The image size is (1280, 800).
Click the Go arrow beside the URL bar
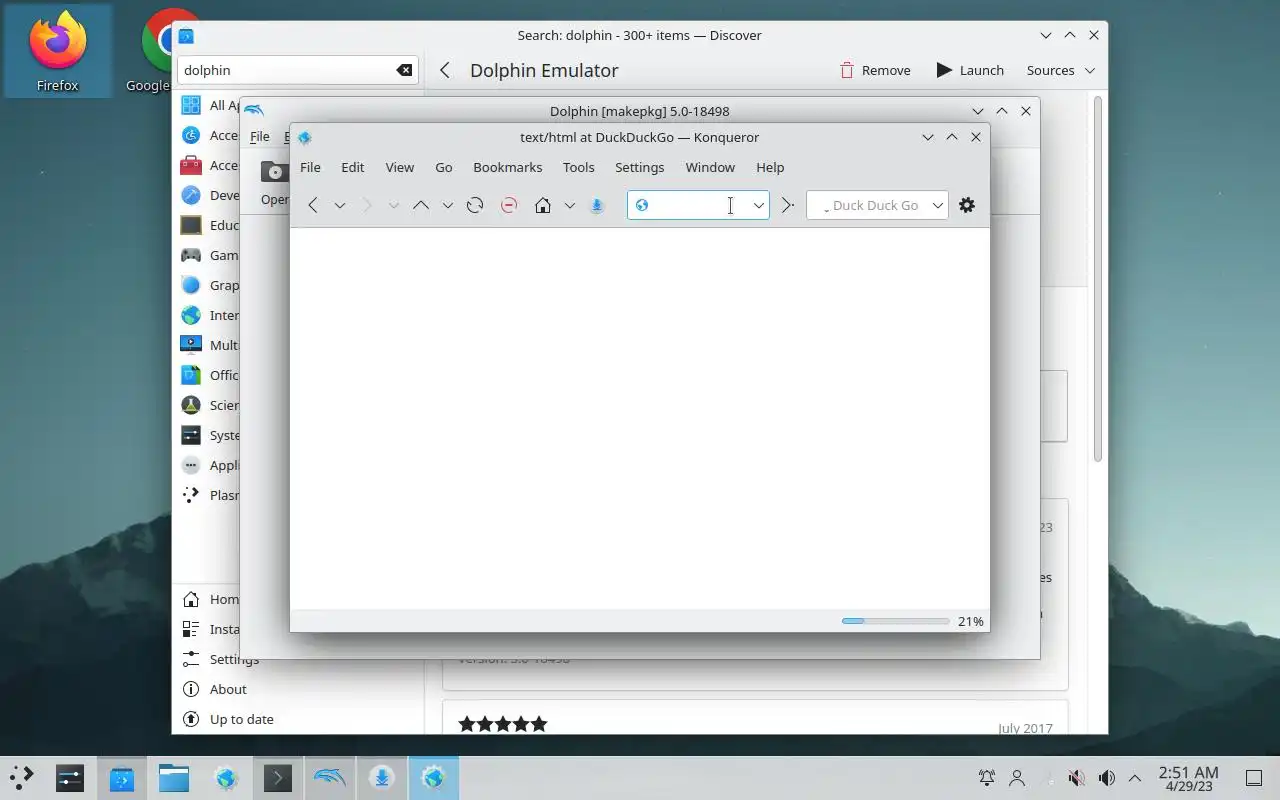click(788, 205)
